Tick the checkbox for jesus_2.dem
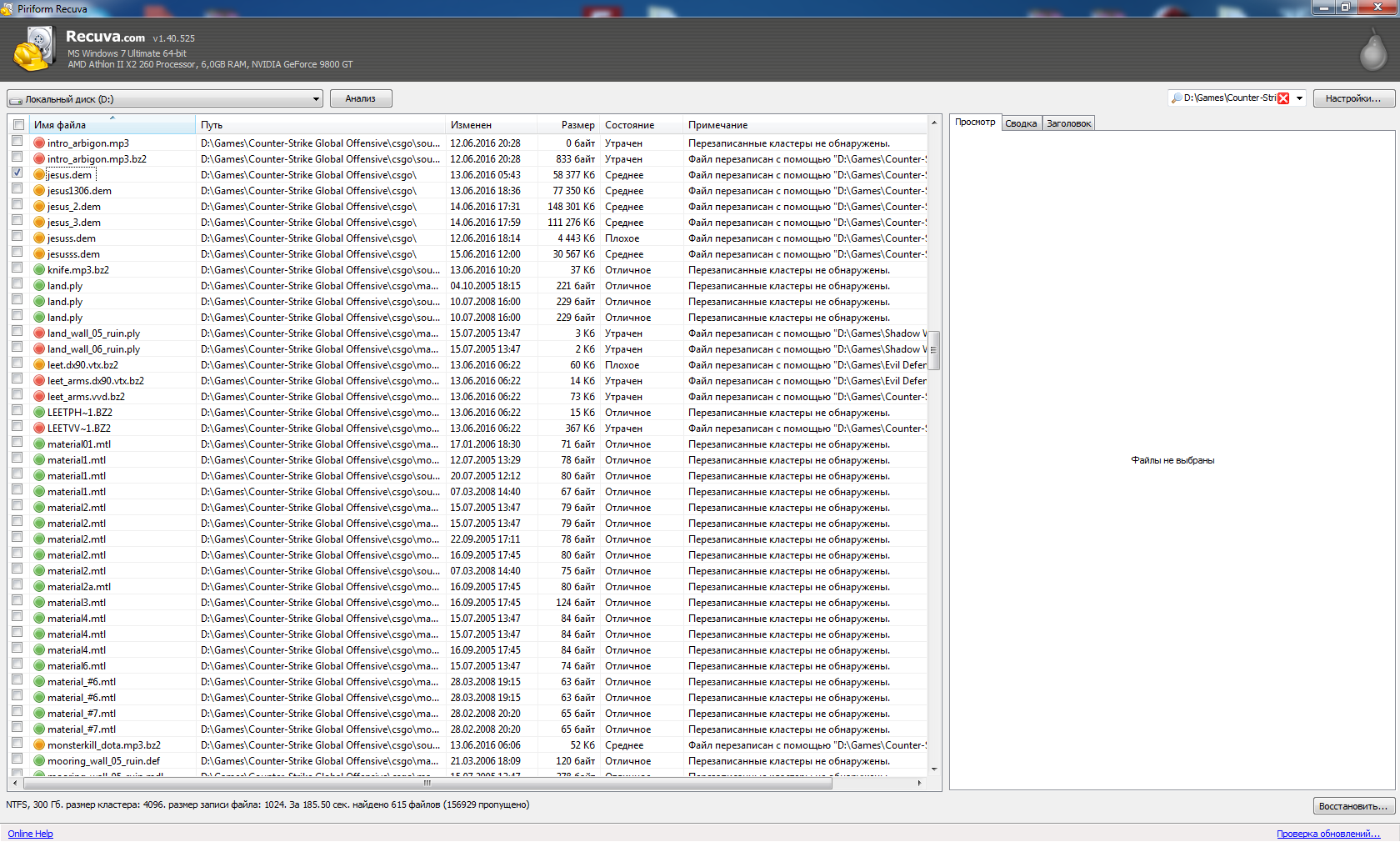Screen dimensions: 1400x842 pos(17,205)
